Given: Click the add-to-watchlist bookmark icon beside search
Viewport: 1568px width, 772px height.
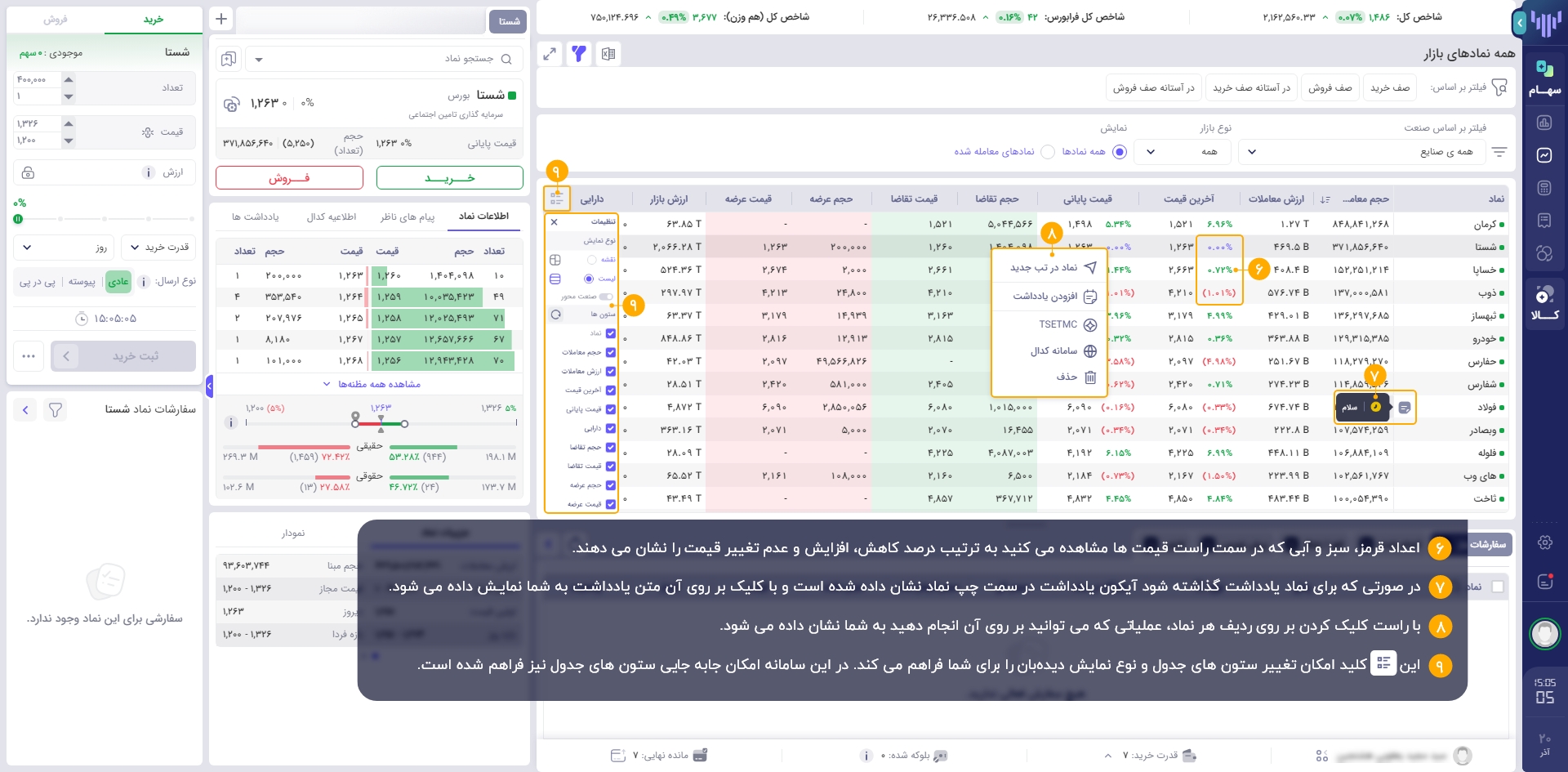Looking at the screenshot, I should [x=229, y=59].
